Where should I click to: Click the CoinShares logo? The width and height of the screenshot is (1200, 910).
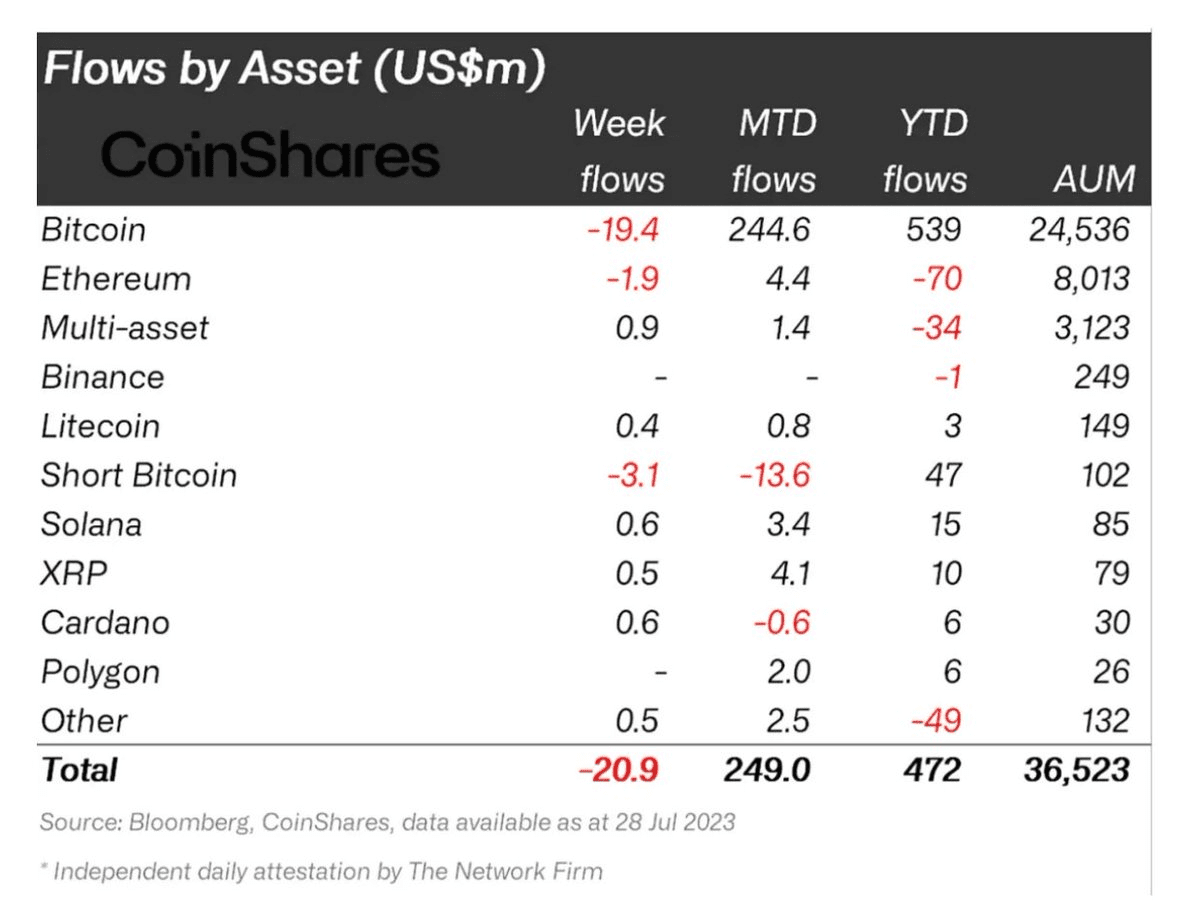tap(270, 156)
